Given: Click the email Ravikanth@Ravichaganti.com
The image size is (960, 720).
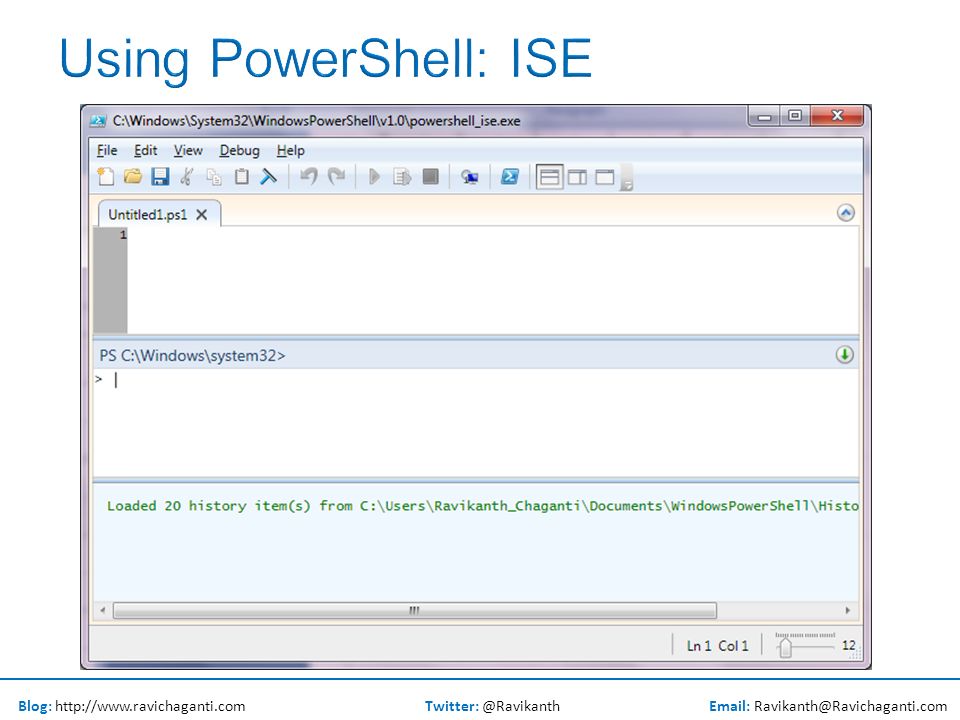Looking at the screenshot, I should pyautogui.click(x=850, y=706).
